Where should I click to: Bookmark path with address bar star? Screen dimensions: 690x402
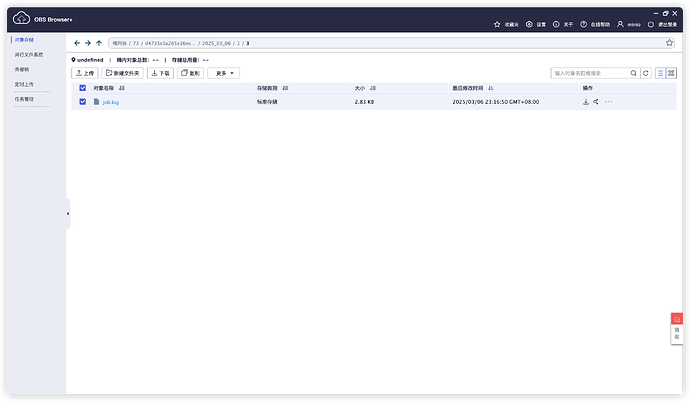coord(669,43)
